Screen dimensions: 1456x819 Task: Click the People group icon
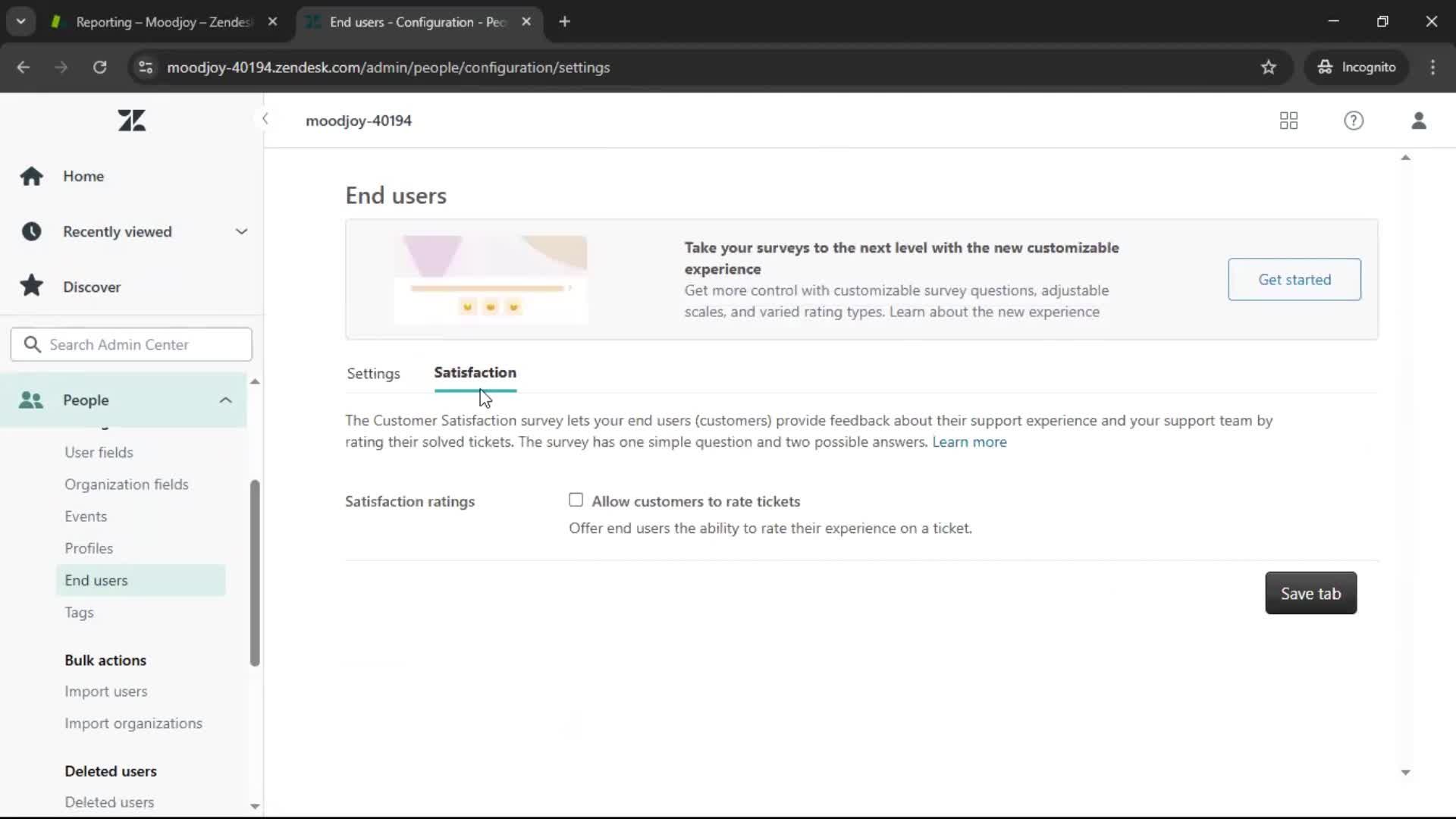point(31,400)
